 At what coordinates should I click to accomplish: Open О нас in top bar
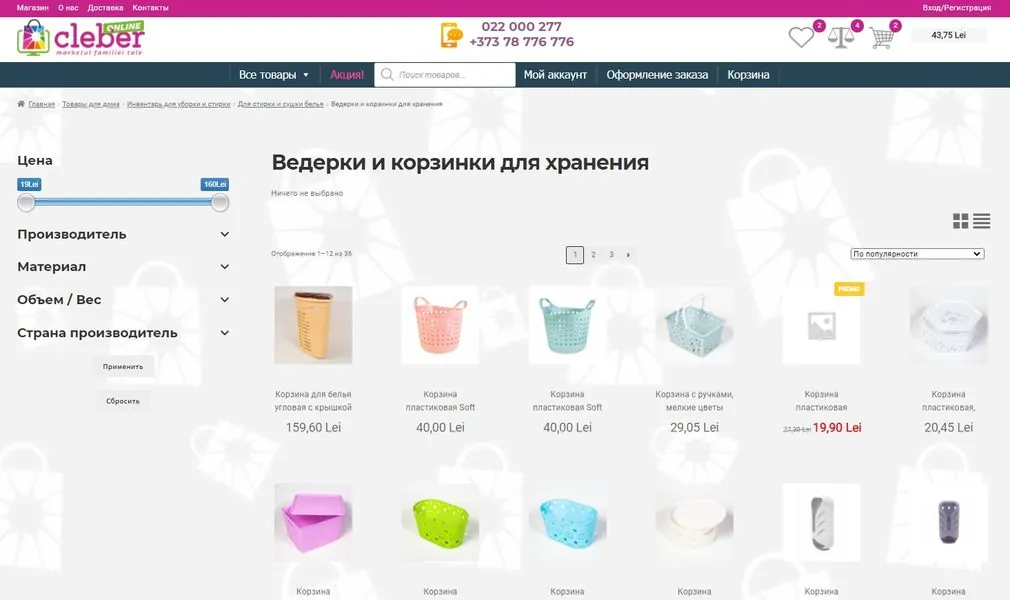click(x=68, y=8)
